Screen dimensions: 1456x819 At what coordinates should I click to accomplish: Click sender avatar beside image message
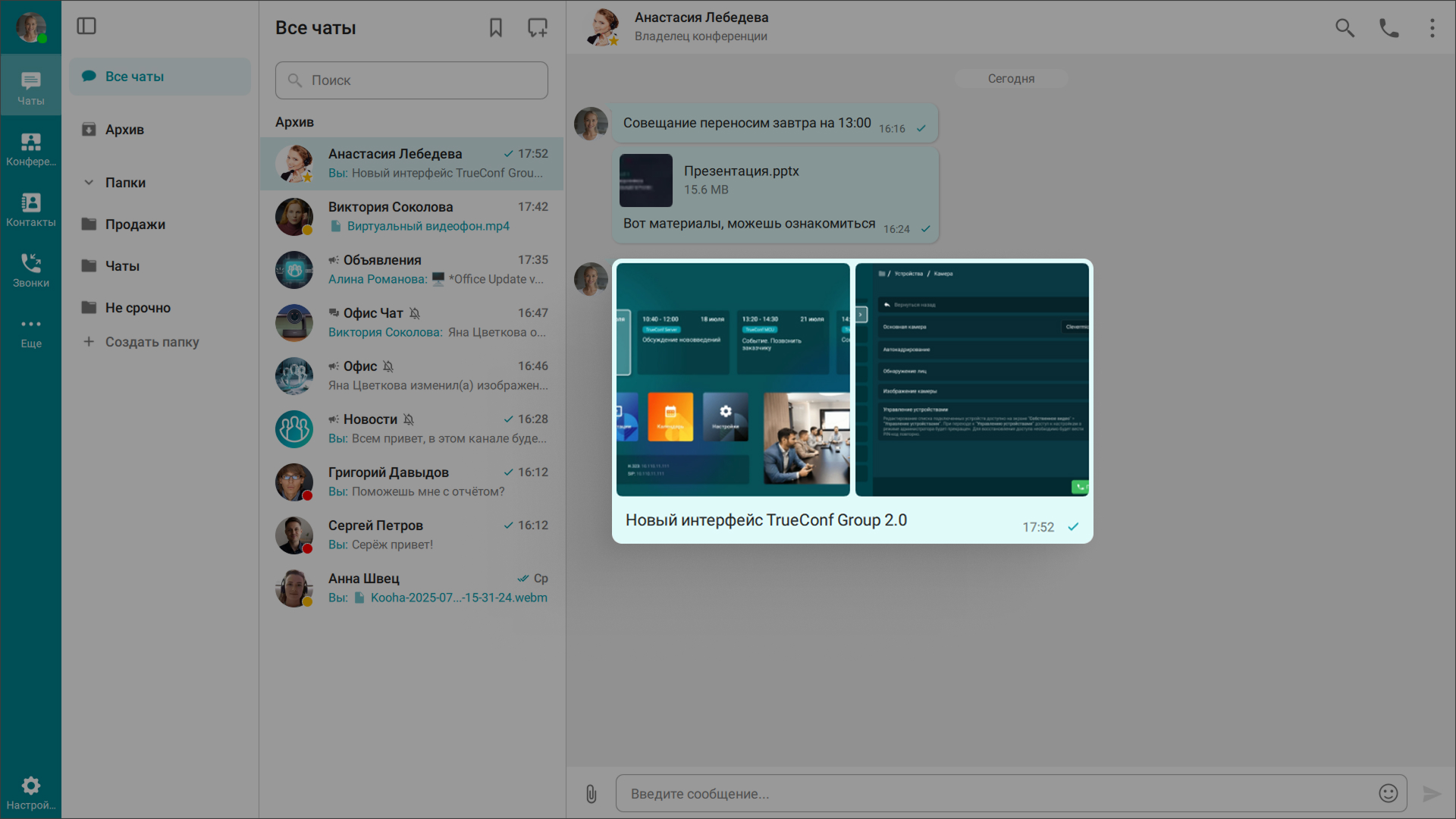[x=591, y=279]
